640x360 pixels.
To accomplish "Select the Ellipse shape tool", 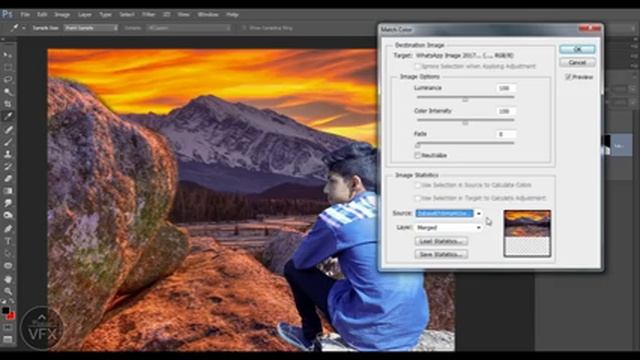I will (8, 266).
